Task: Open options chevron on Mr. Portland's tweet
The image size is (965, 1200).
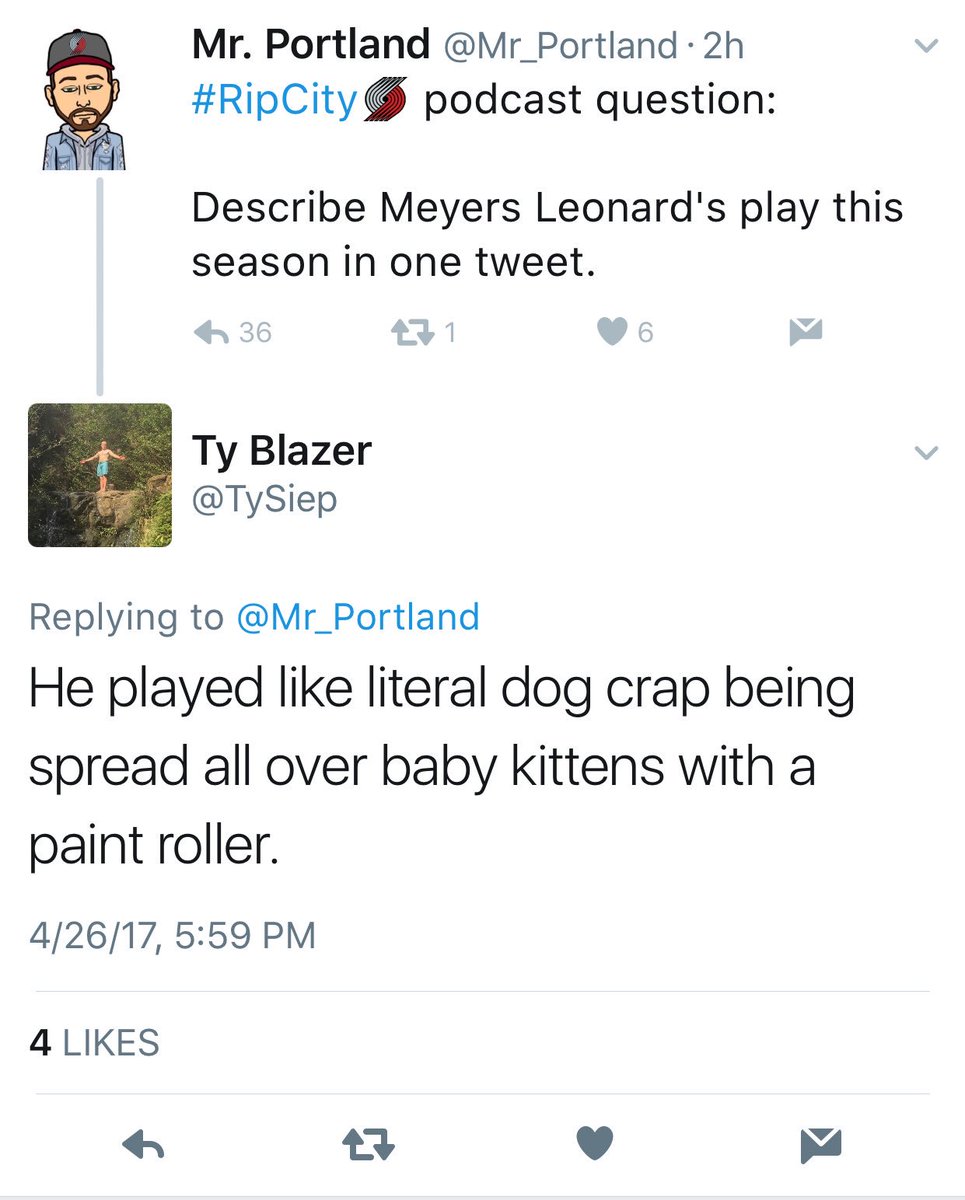Action: tap(927, 46)
